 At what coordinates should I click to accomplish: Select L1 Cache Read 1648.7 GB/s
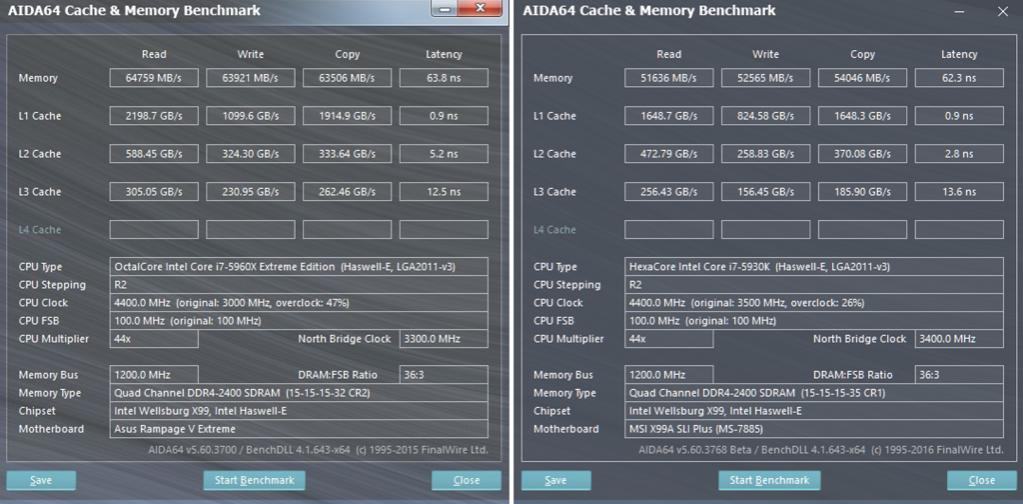click(669, 116)
